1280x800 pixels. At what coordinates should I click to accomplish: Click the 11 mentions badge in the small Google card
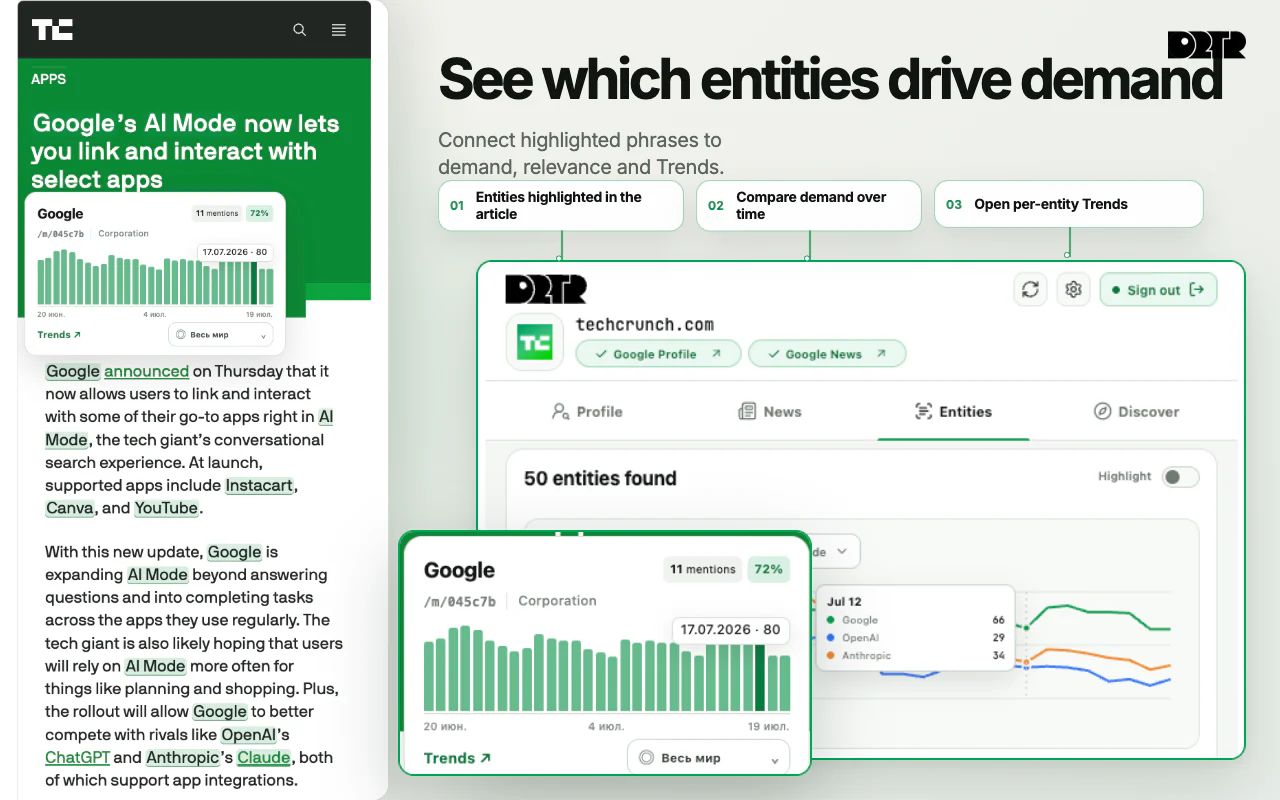pos(217,213)
